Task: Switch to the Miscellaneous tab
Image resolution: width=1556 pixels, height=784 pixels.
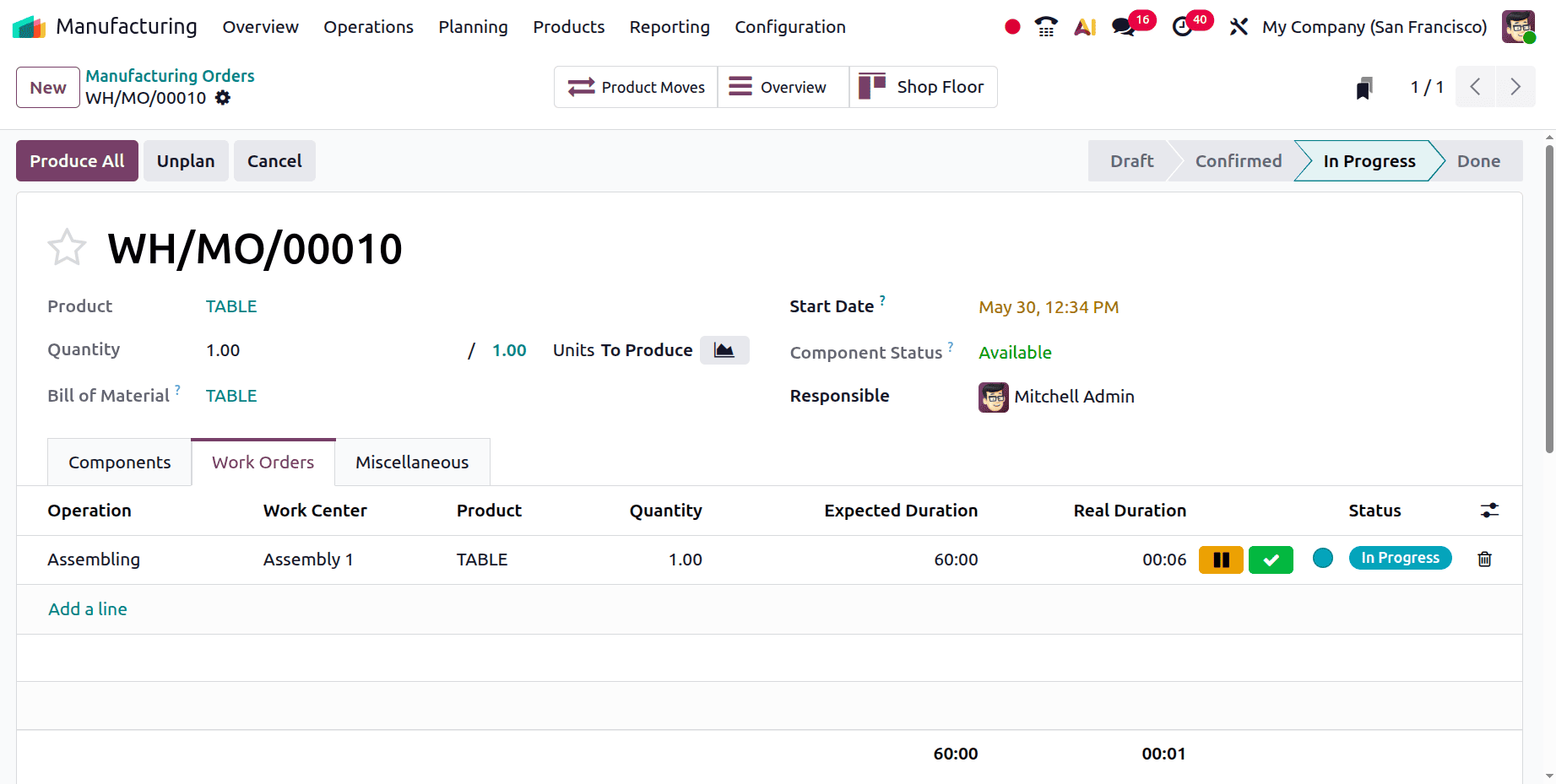Action: (412, 462)
